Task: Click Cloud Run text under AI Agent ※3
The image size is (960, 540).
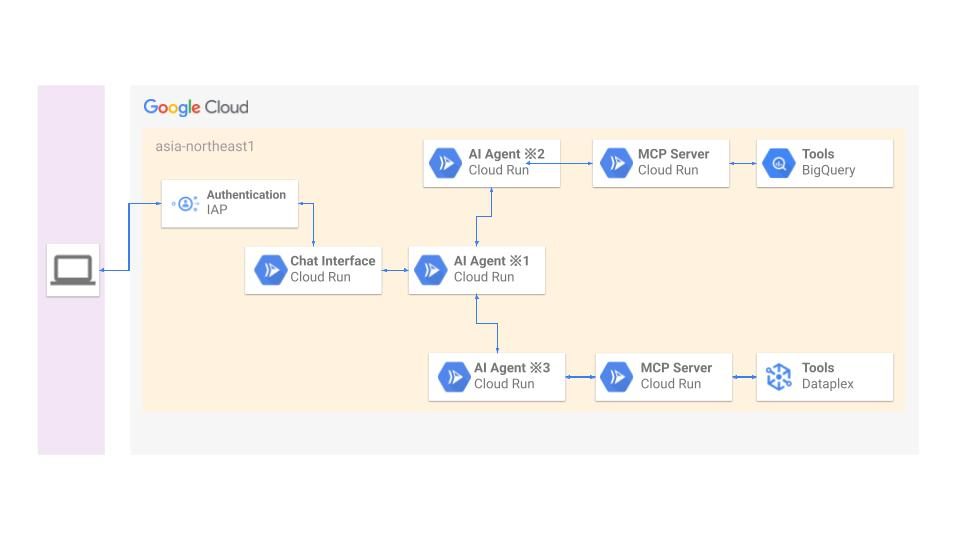Action: (x=504, y=384)
